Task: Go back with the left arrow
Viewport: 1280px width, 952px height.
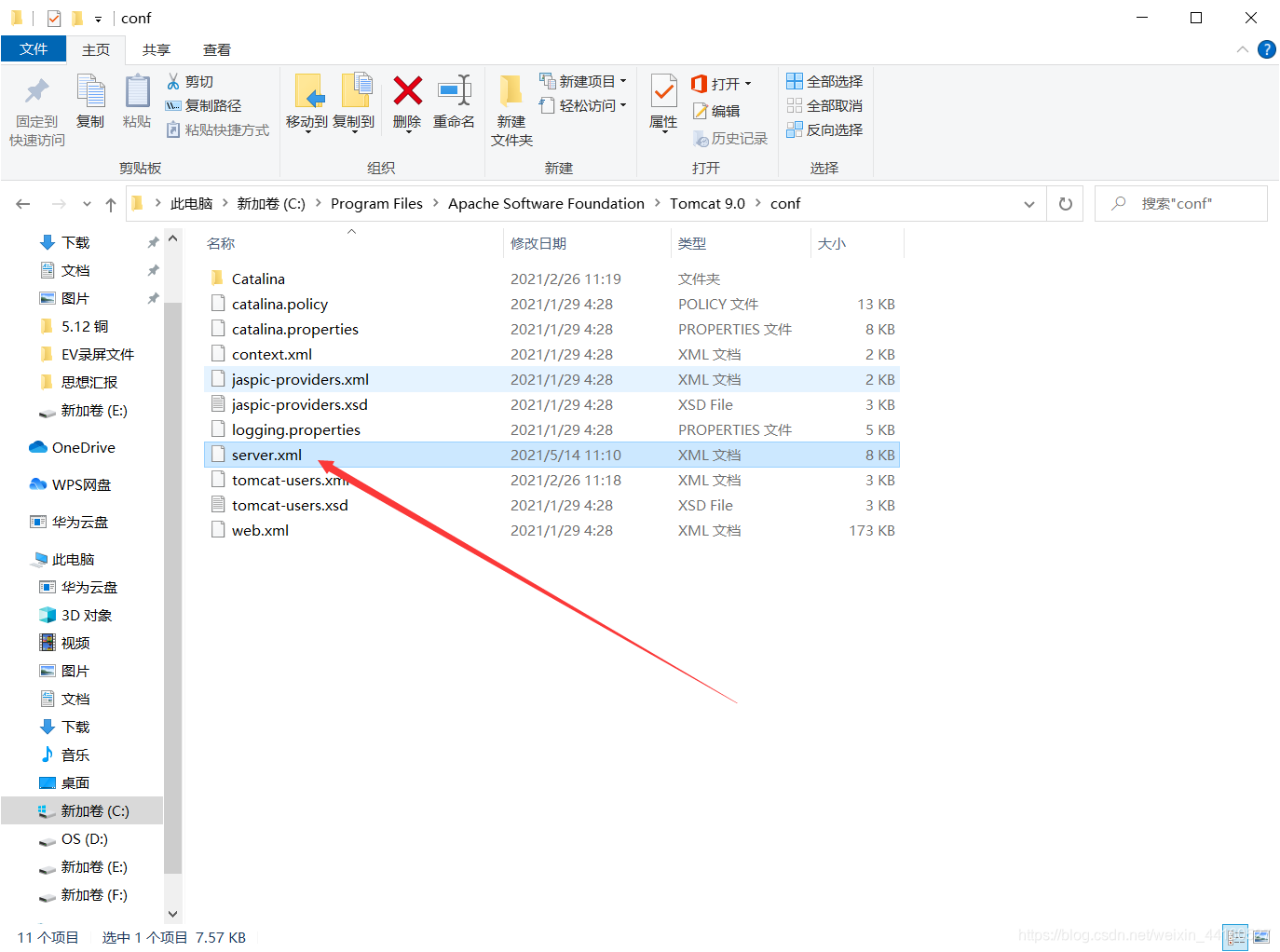Action: click(x=23, y=204)
